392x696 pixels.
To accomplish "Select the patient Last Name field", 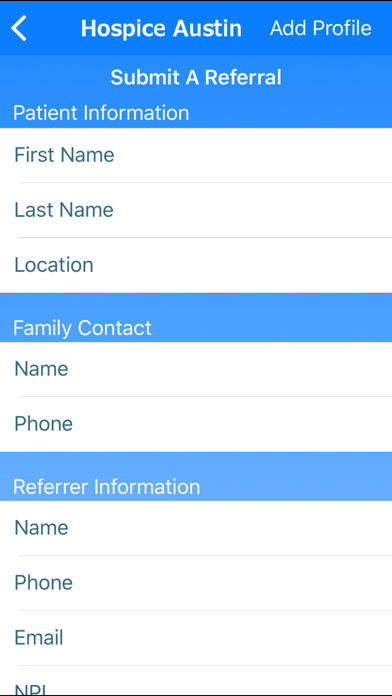I will [196, 210].
